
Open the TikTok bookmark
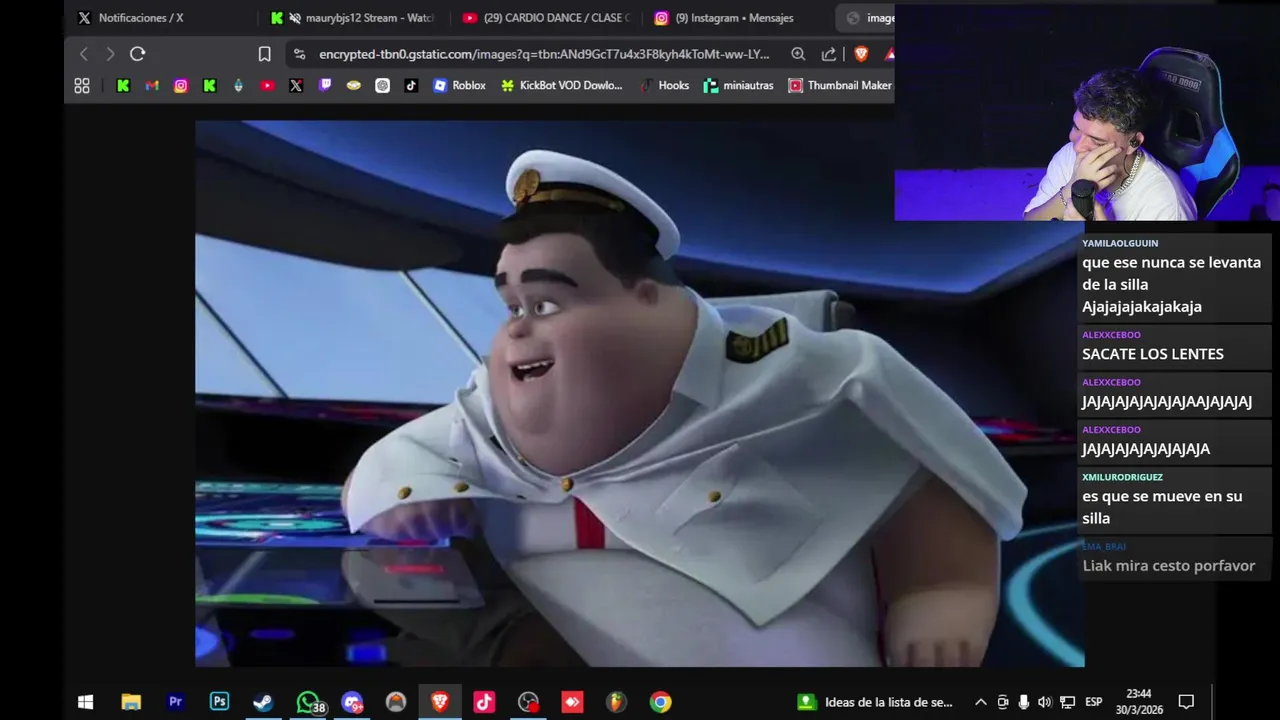click(411, 86)
